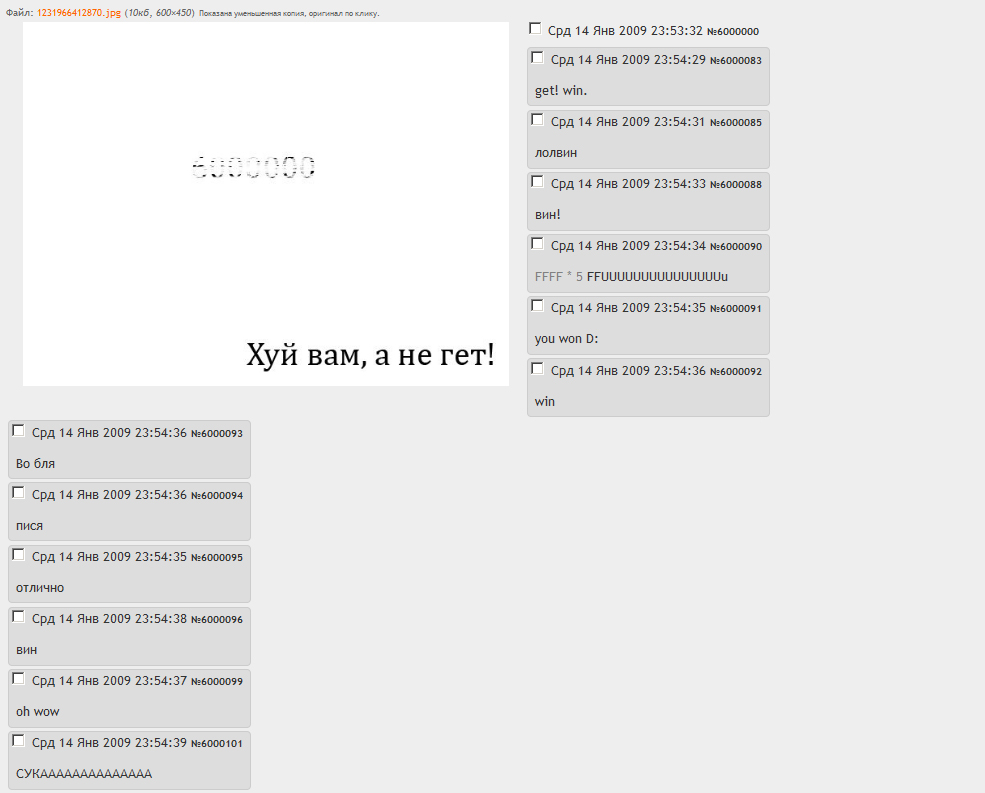Check post №6000092 checkbox
The width and height of the screenshot is (985, 793).
(x=538, y=369)
